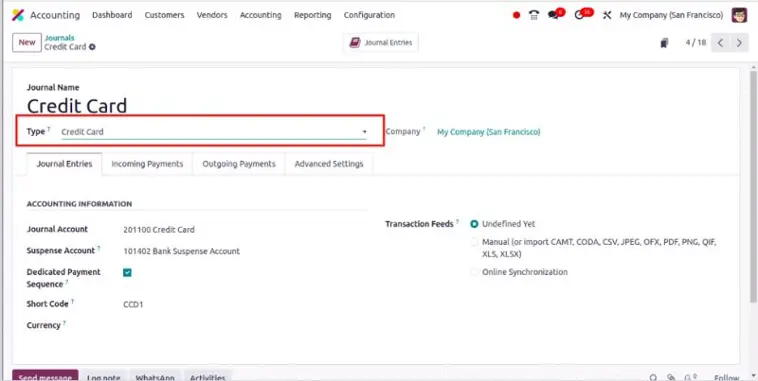Click the duplicate record book icon
The height and width of the screenshot is (381, 758).
[665, 43]
